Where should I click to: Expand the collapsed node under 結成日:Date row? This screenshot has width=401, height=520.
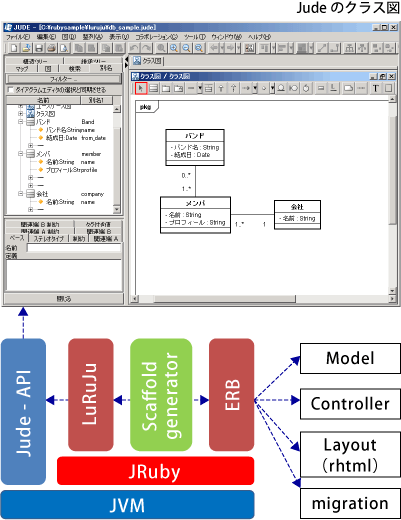tap(30, 146)
